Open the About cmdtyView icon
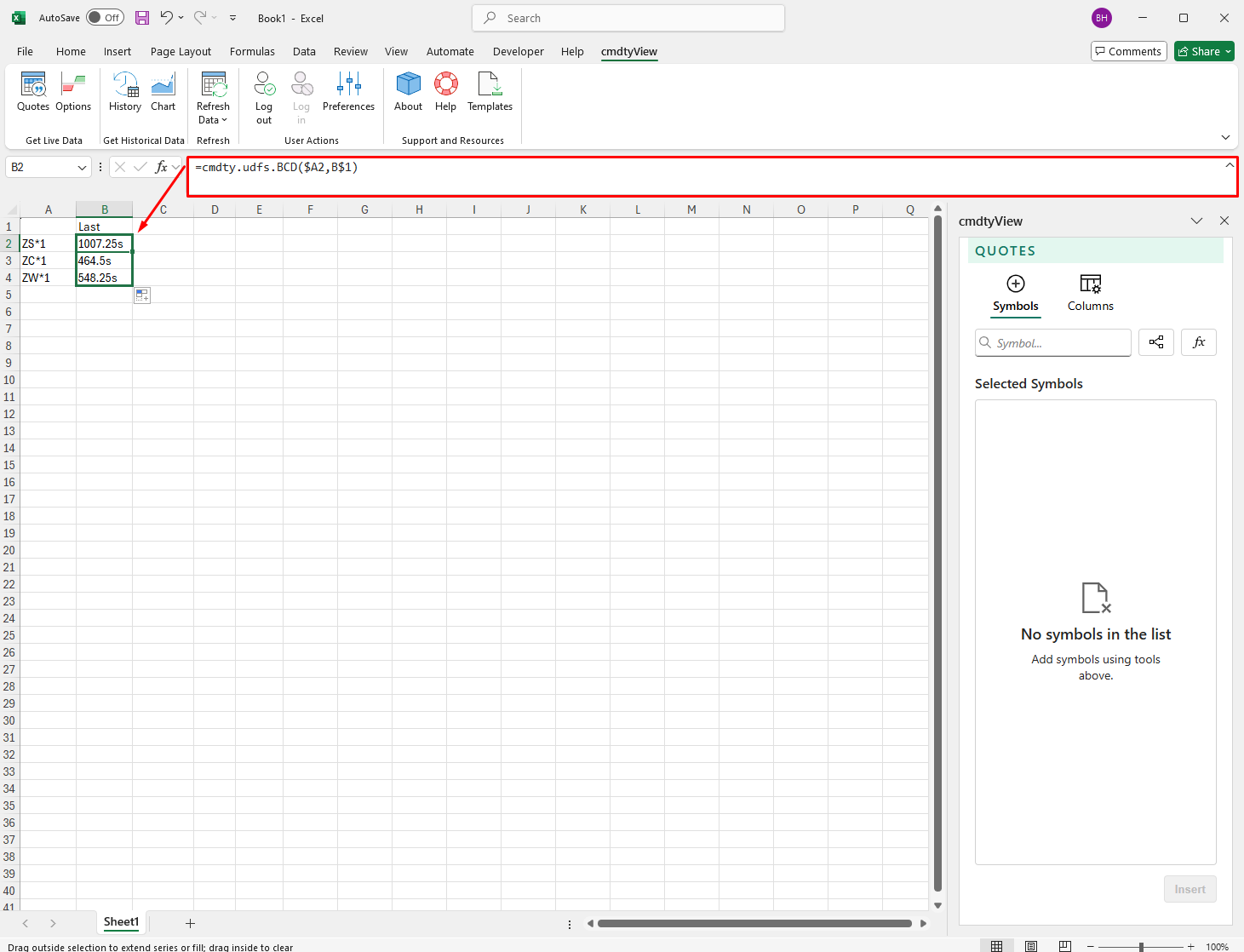The width and height of the screenshot is (1244, 952). 408,92
